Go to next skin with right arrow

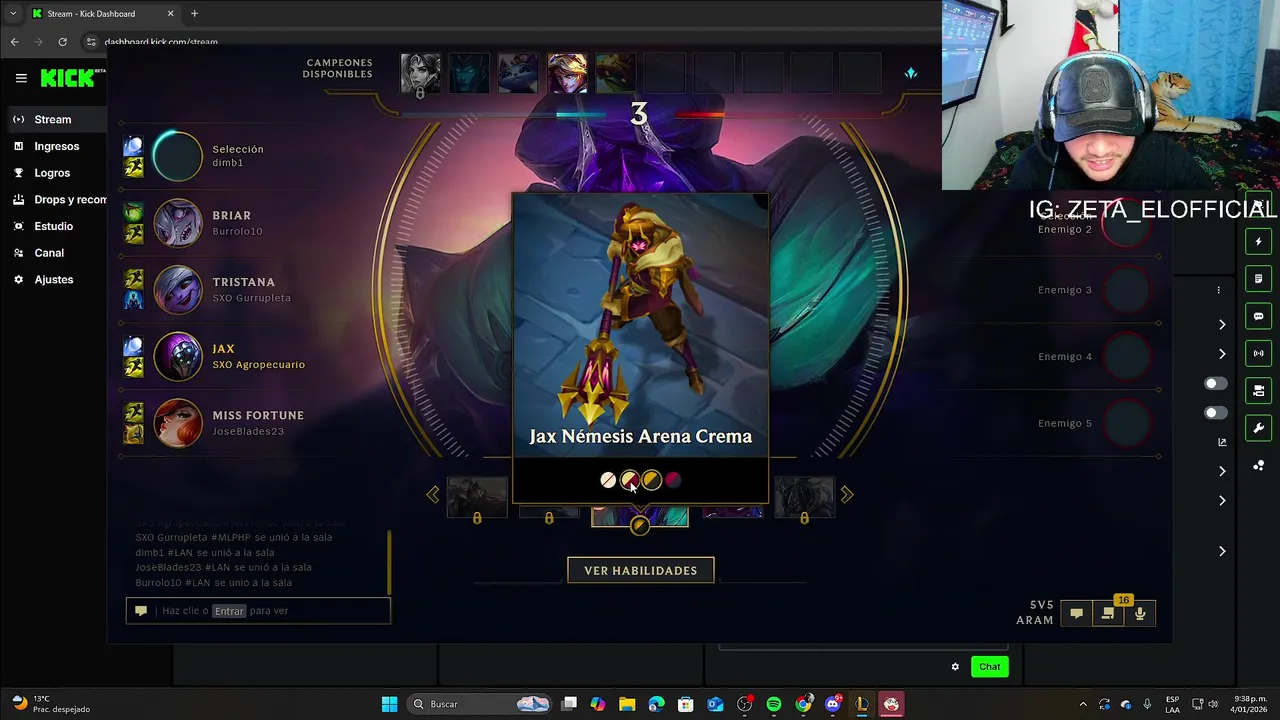pyautogui.click(x=847, y=494)
